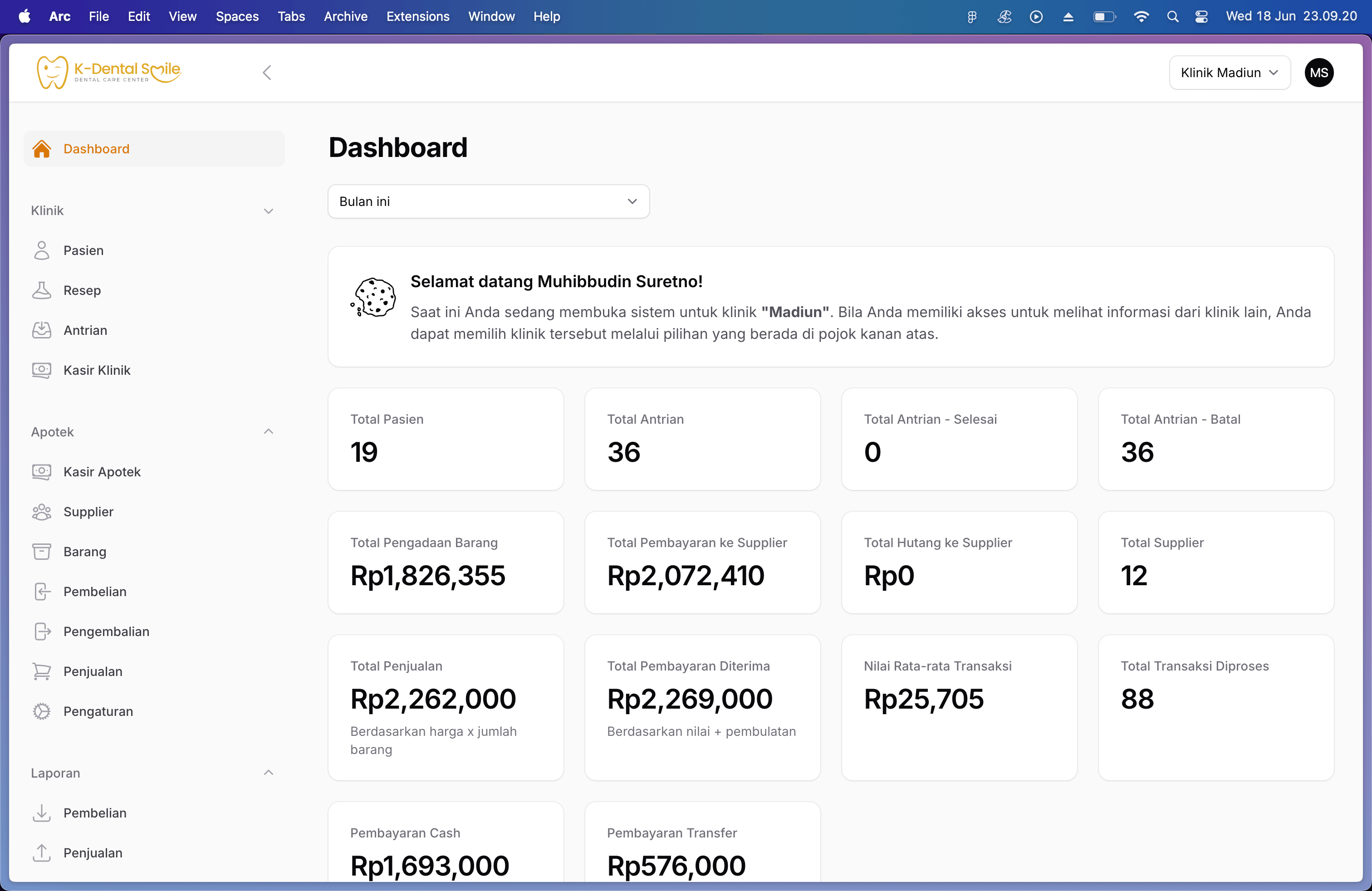Open Kasir Apotek cash register icon
This screenshot has width=1372, height=891.
click(41, 472)
